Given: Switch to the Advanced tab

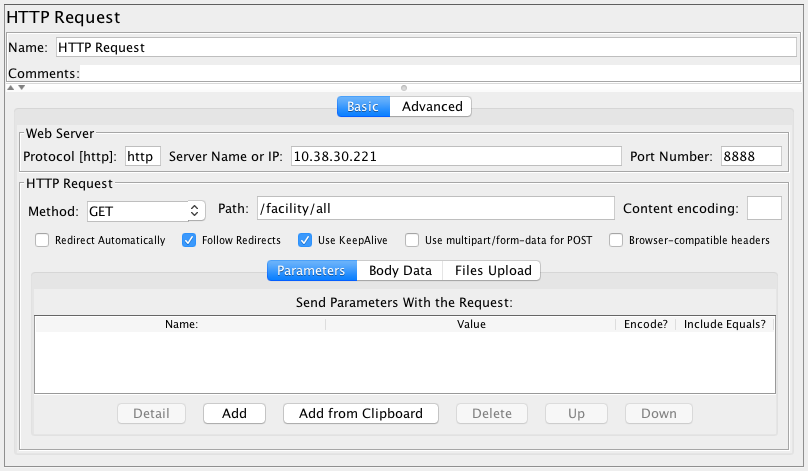Looking at the screenshot, I should [431, 107].
